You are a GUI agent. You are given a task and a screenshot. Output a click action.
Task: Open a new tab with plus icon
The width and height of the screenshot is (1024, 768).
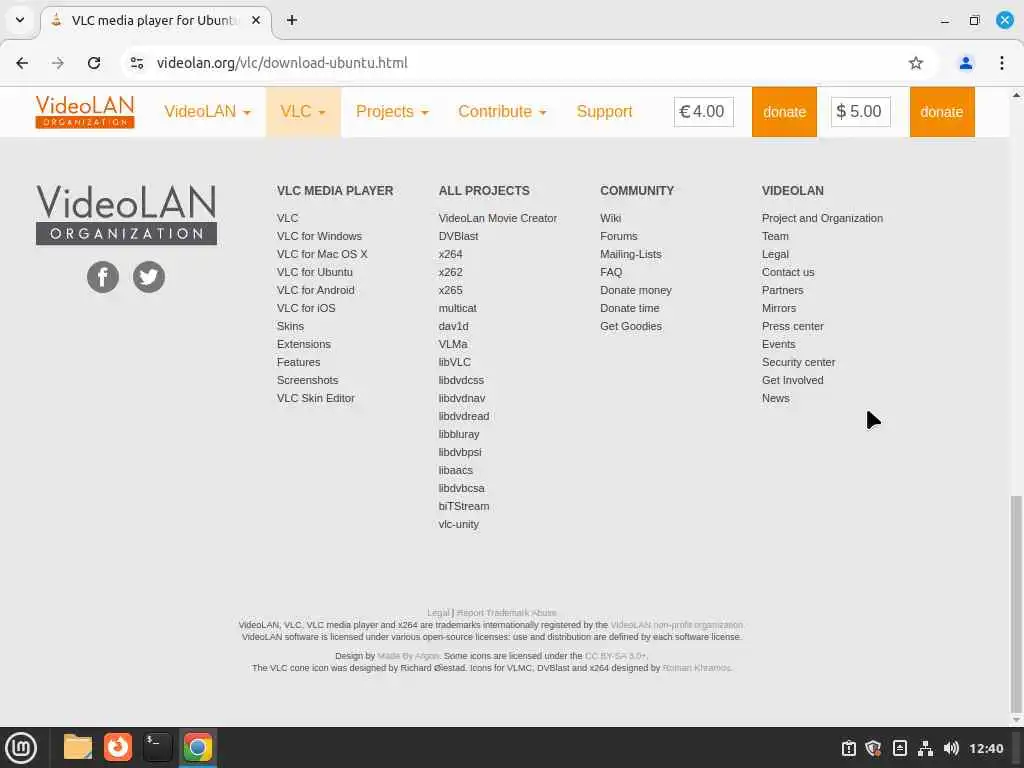292,20
